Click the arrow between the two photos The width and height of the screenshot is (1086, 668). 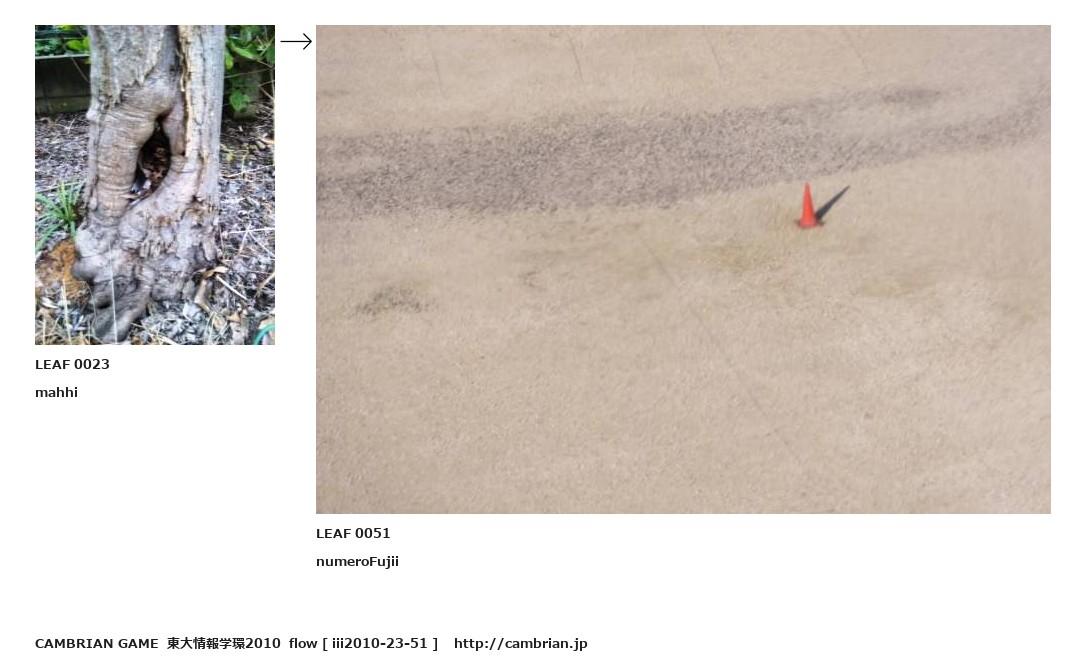point(296,42)
